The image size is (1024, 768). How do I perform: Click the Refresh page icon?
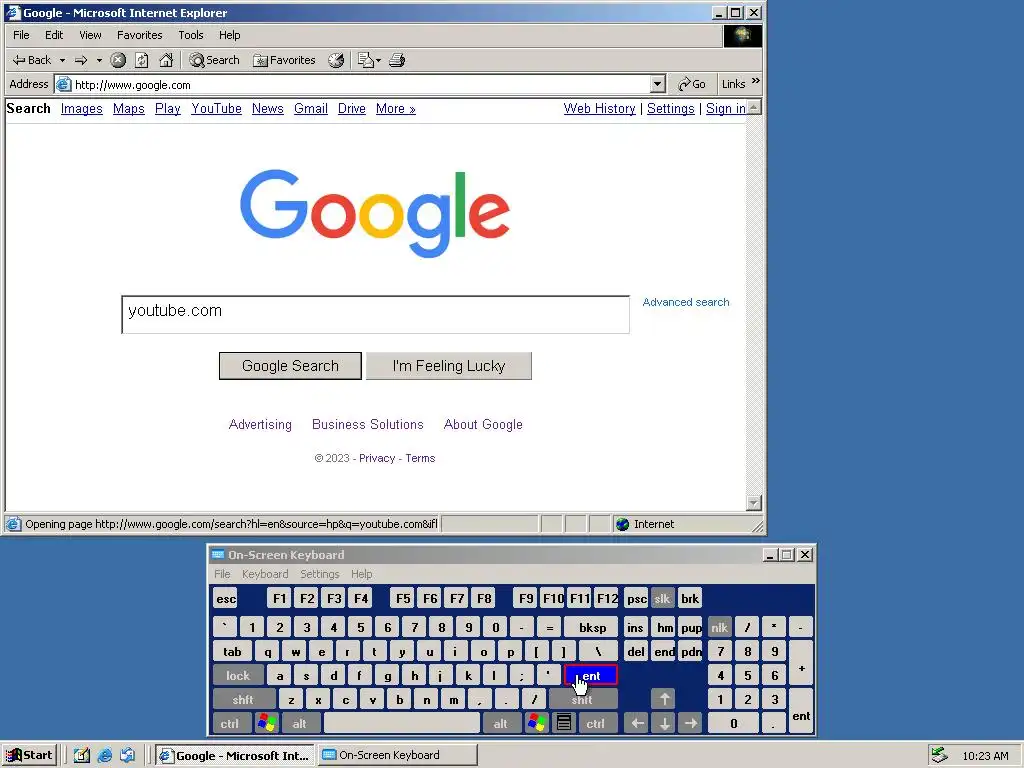(142, 60)
